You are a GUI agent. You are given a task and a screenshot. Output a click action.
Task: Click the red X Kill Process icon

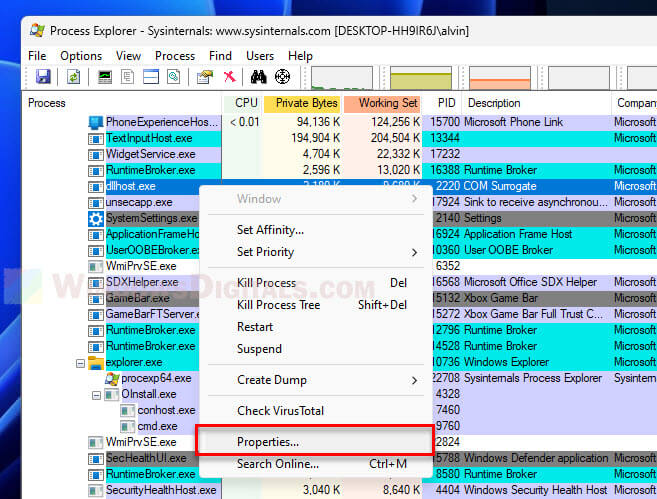tap(229, 77)
